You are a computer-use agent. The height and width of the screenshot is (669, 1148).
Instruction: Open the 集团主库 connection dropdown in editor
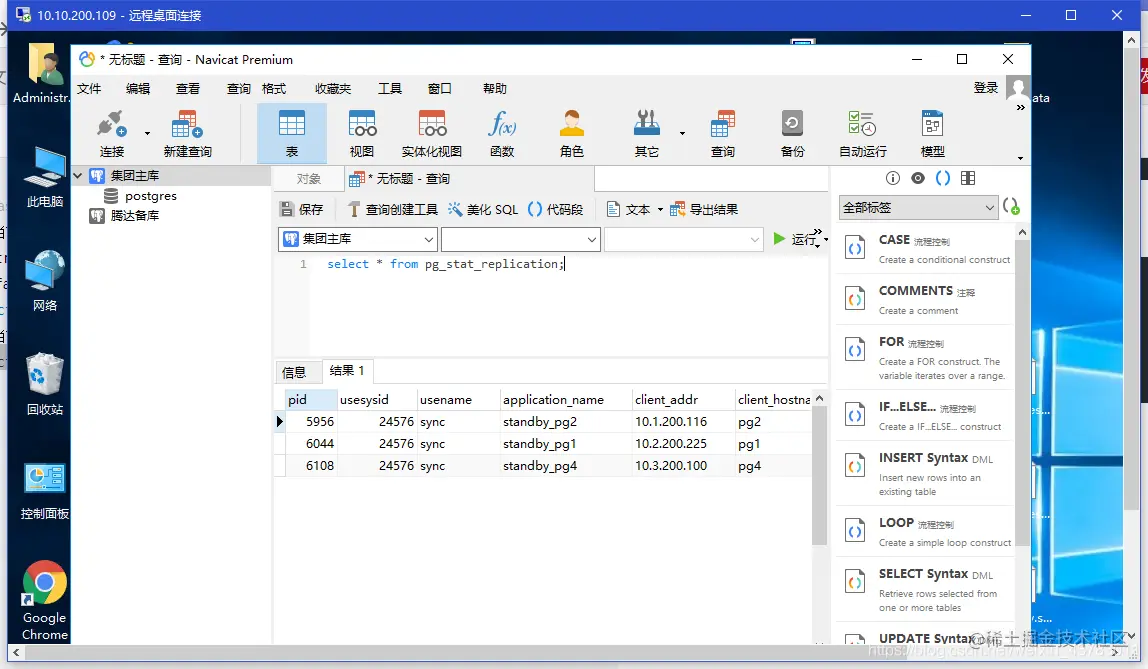358,239
